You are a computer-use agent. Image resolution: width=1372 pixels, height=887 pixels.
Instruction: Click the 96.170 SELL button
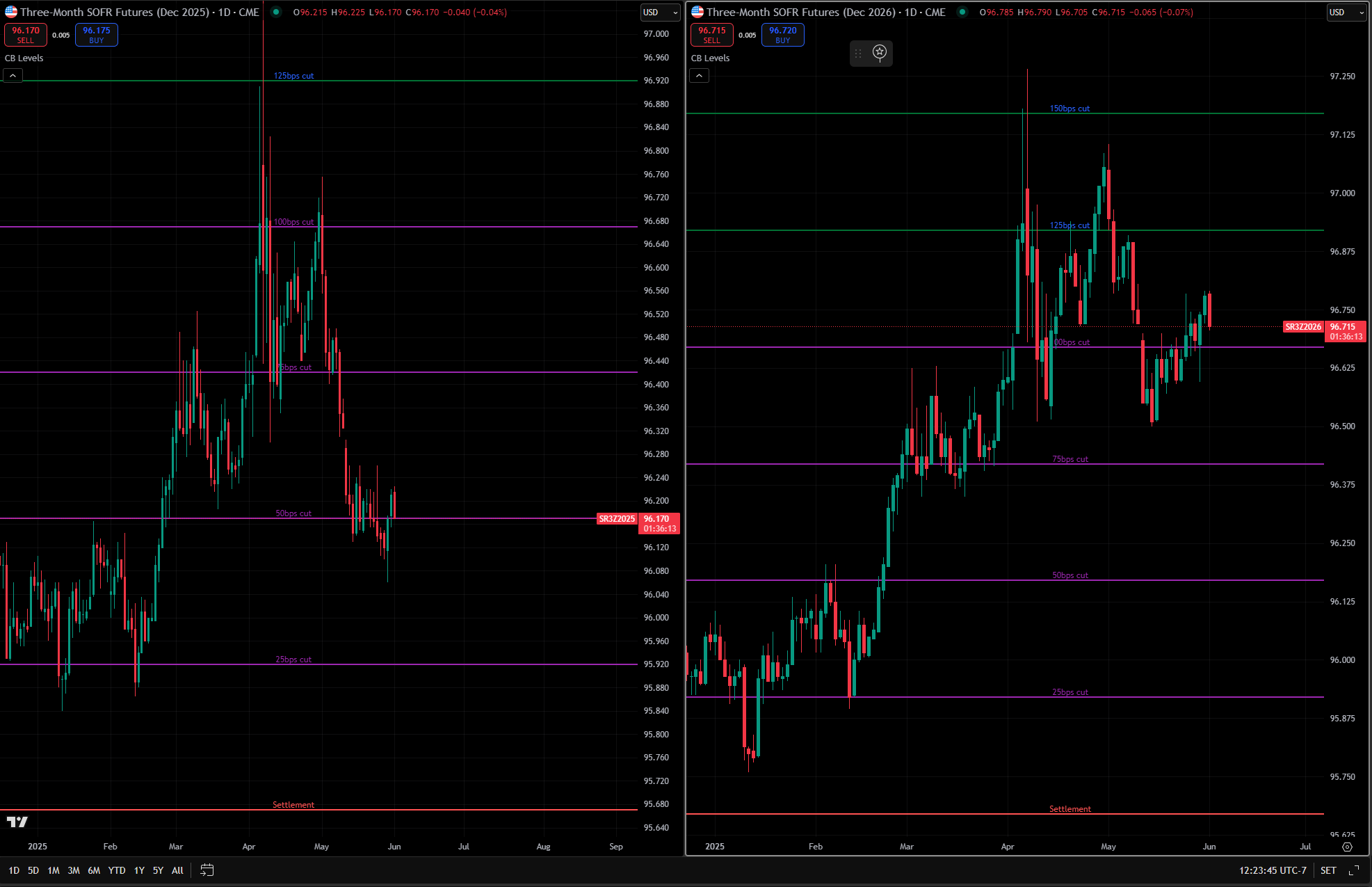click(26, 34)
